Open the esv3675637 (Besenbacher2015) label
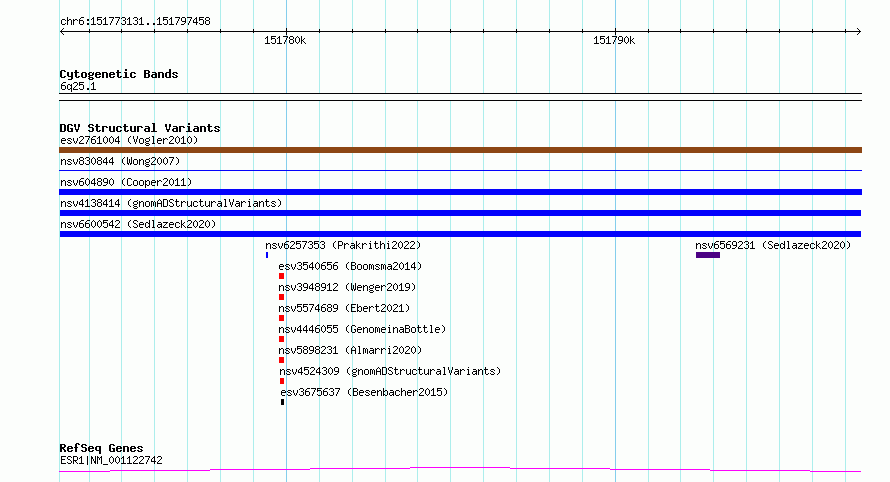890x482 pixels. (x=364, y=392)
